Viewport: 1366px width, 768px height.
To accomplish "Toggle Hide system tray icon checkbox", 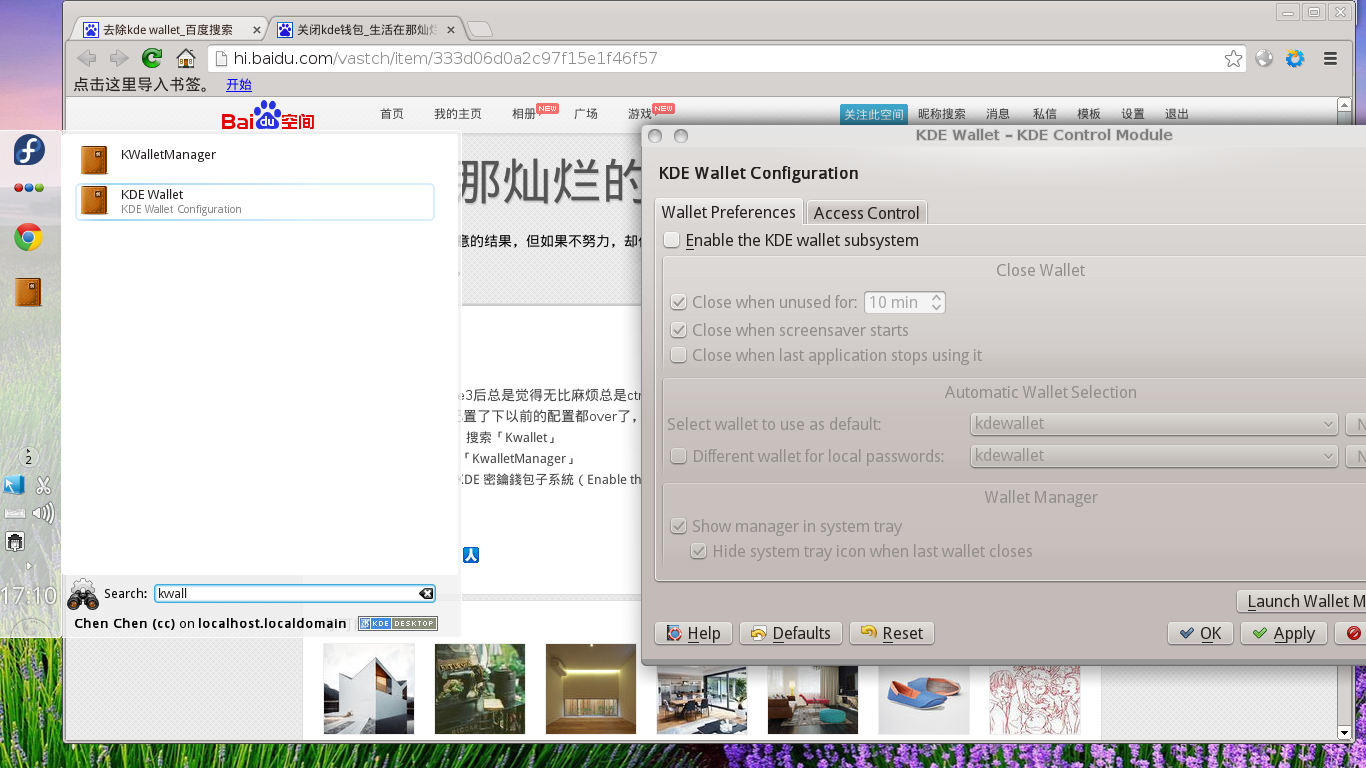I will tap(698, 551).
